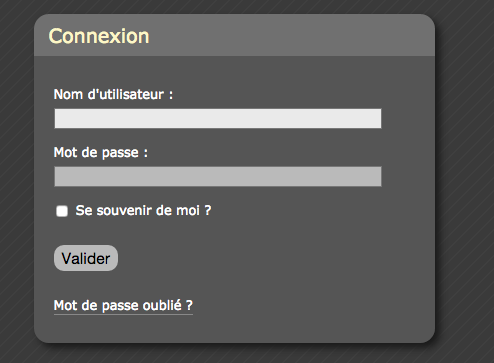Submit the form with the Valider button
Image resolution: width=494 pixels, height=363 pixels.
(x=86, y=258)
